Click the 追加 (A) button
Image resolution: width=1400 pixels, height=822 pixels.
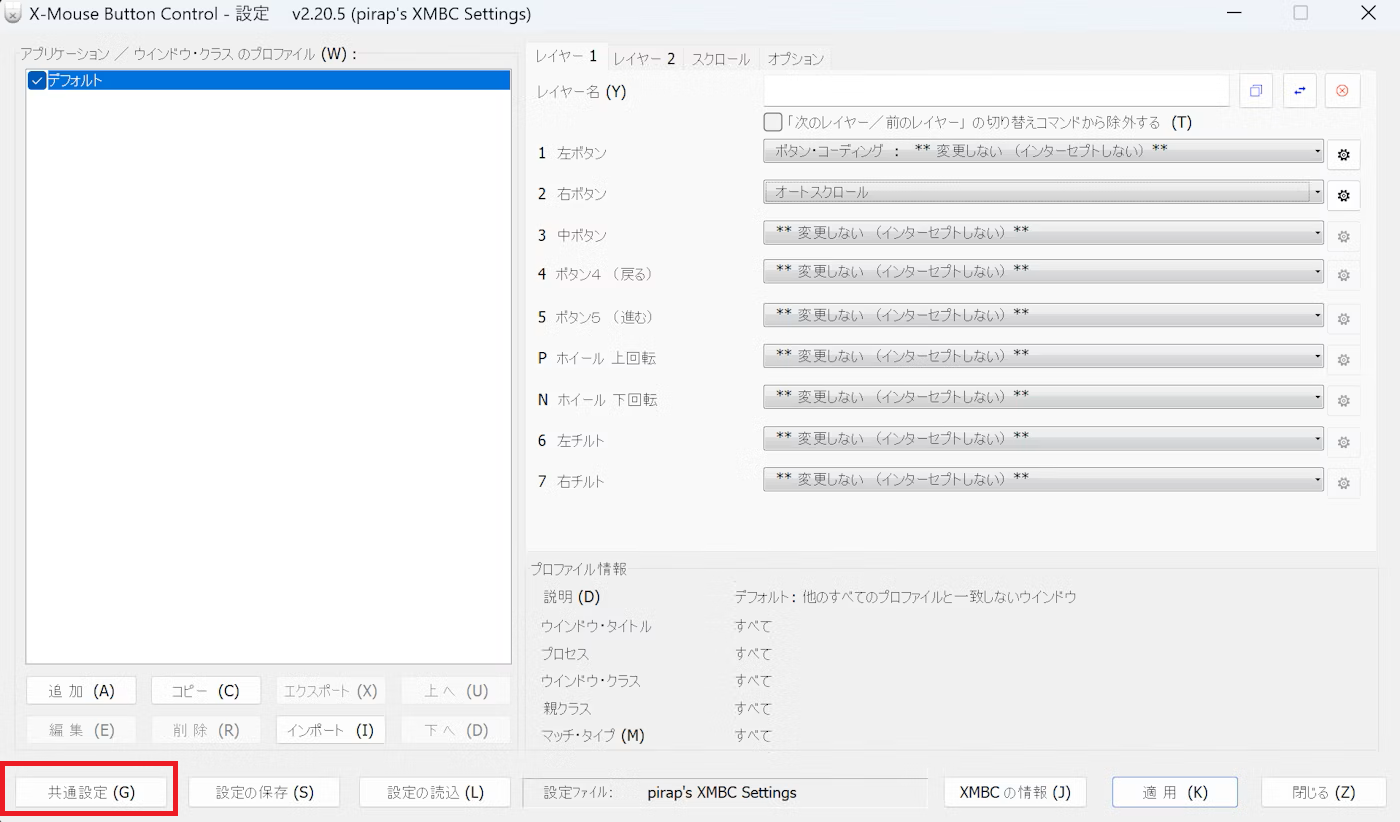(x=82, y=691)
